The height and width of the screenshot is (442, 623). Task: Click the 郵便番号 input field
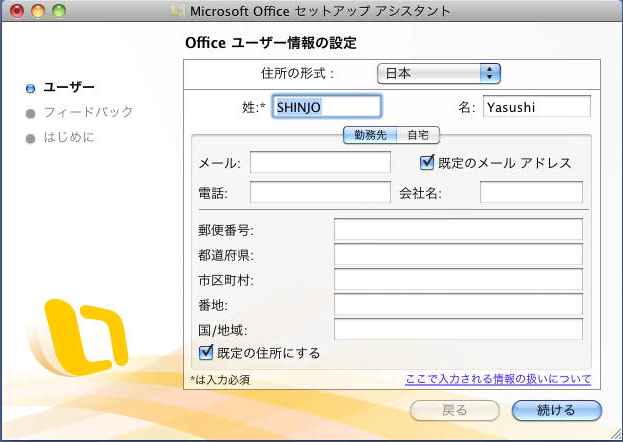click(x=458, y=229)
